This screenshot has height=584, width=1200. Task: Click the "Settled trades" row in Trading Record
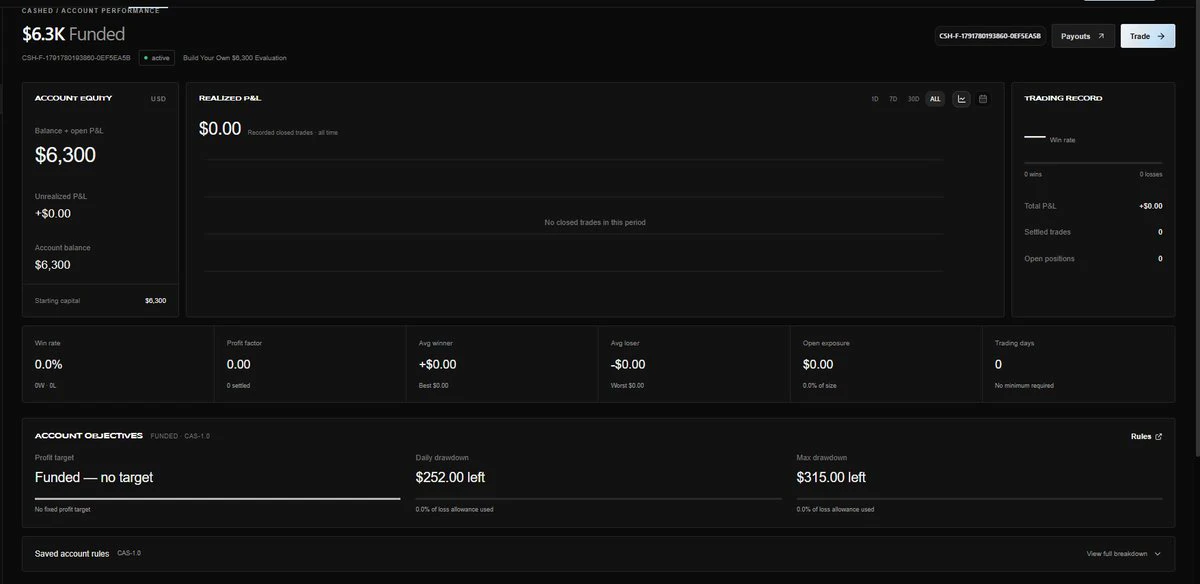tap(1093, 232)
